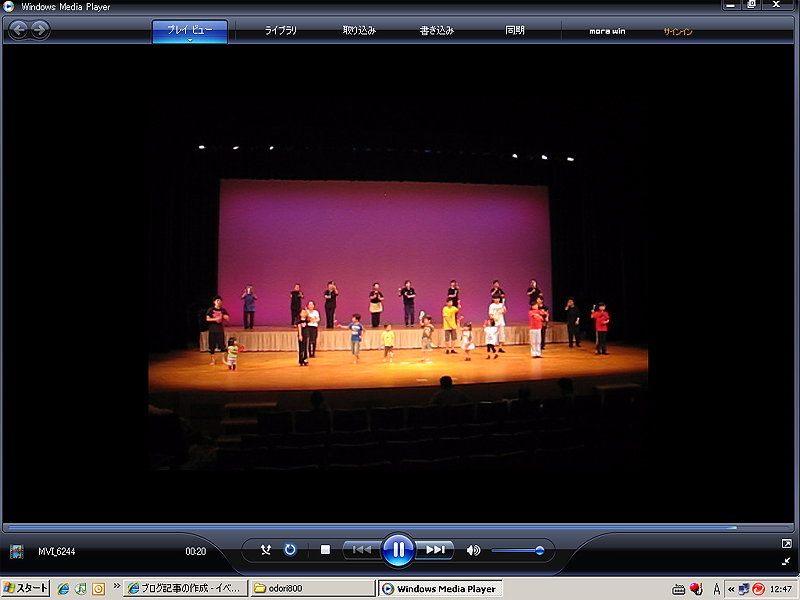The width and height of the screenshot is (800, 600).
Task: Skip to next track
Action: point(435,549)
